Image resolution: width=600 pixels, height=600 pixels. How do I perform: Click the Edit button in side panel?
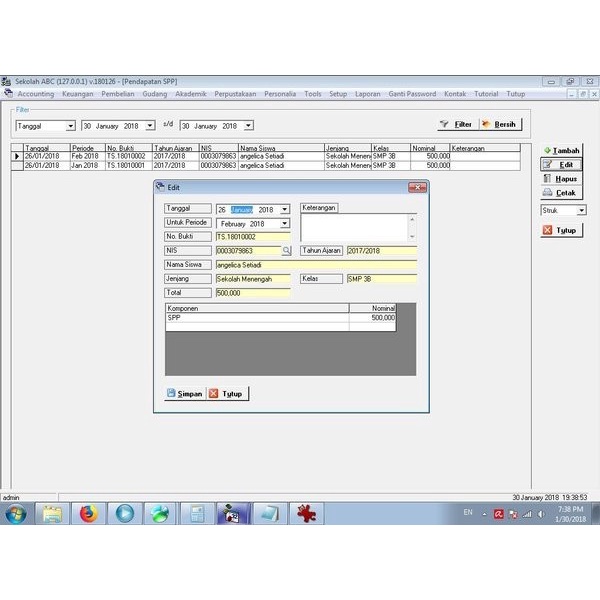(x=561, y=165)
